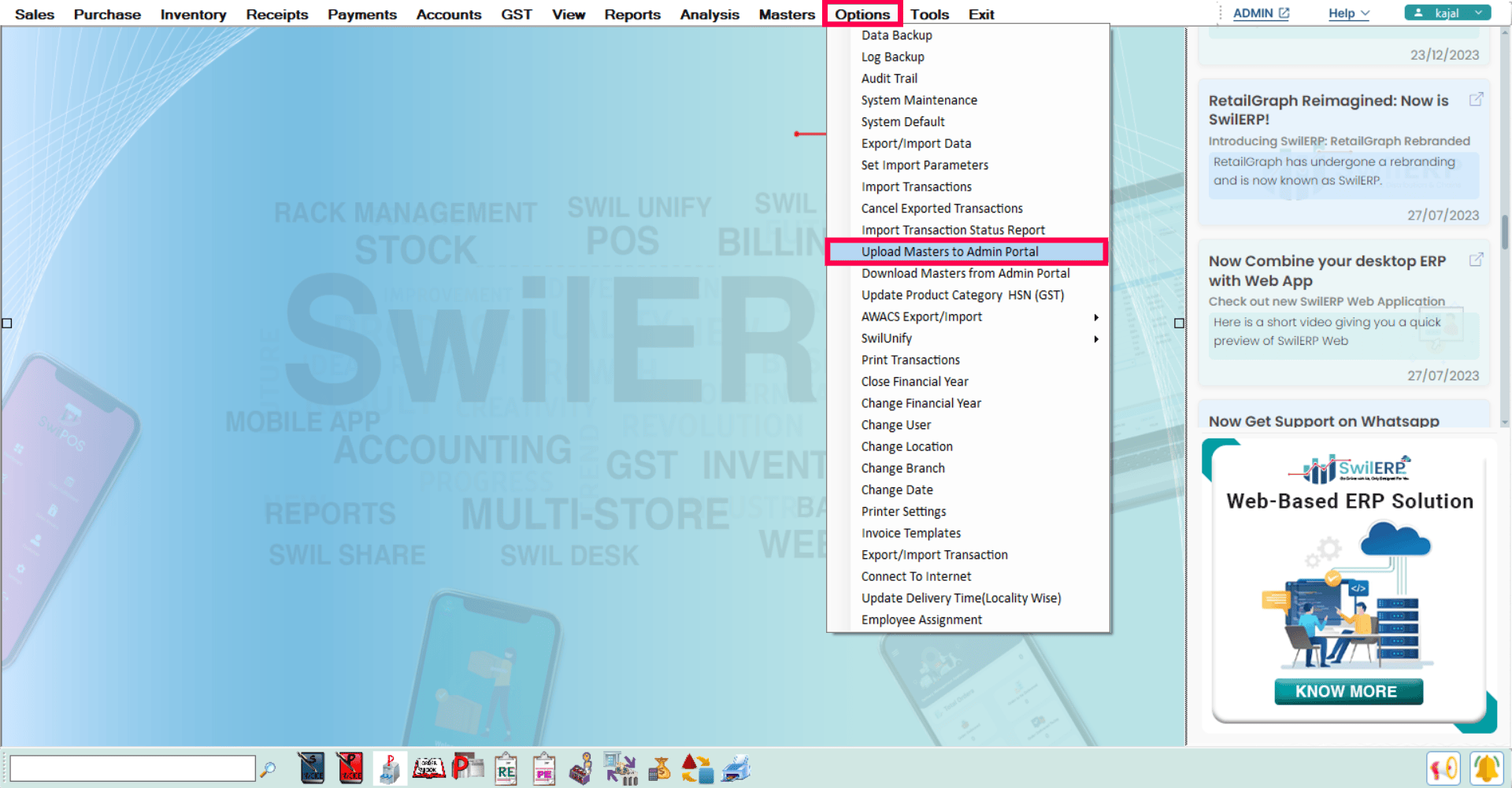The width and height of the screenshot is (1512, 788).
Task: Open the Purchase menu
Action: pos(107,14)
